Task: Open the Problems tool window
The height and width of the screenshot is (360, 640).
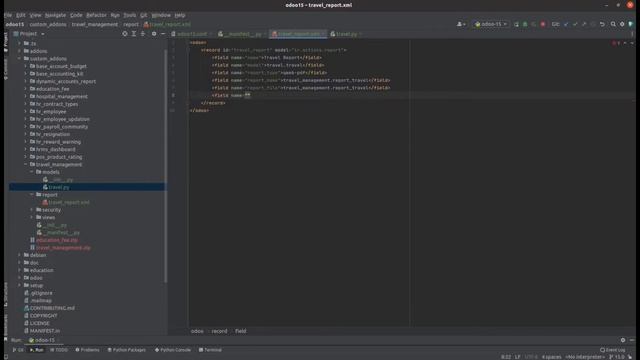Action: [87, 350]
